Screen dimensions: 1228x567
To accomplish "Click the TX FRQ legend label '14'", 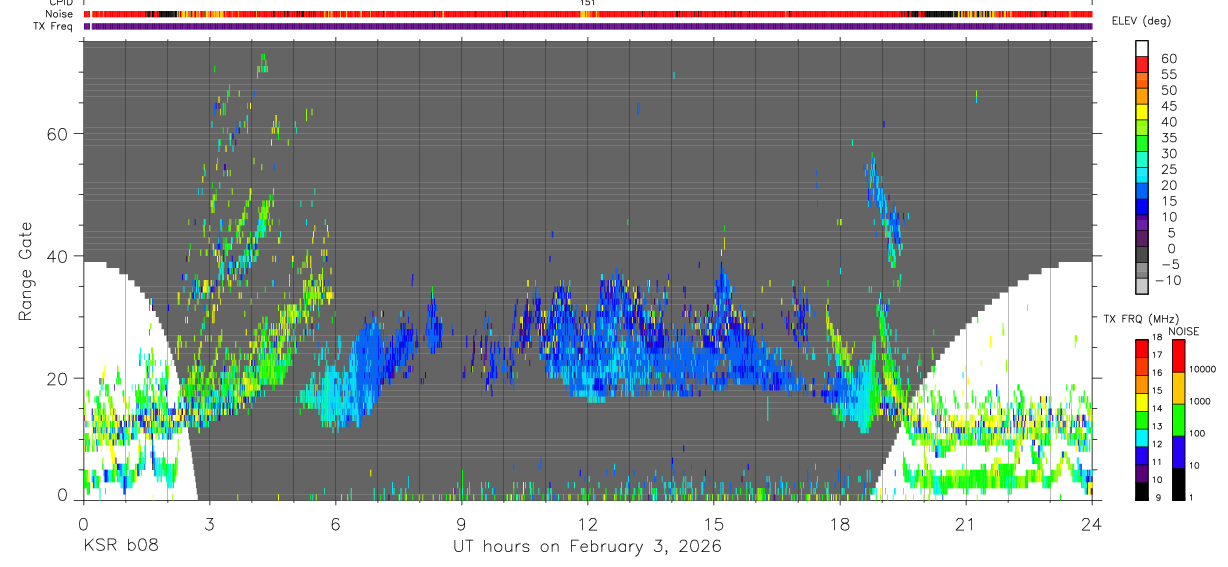I will point(1157,408).
